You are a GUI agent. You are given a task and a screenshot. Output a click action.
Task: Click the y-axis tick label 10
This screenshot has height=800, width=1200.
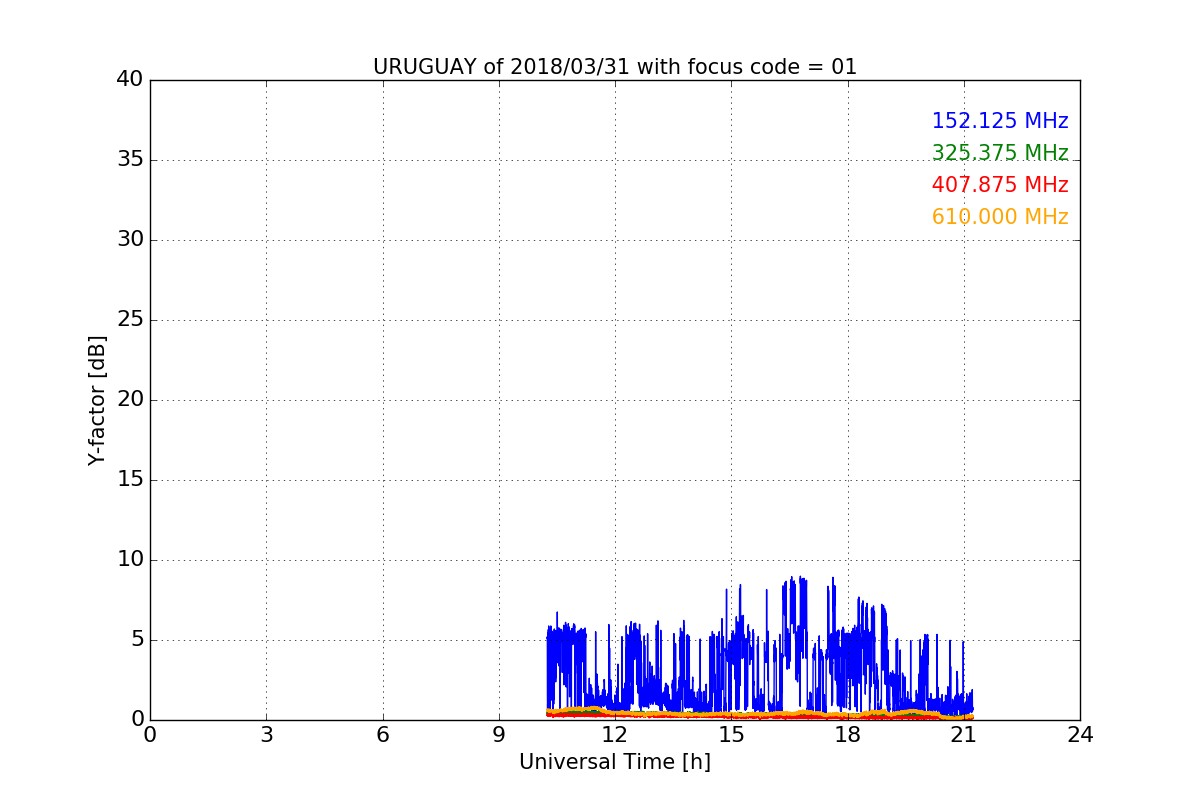tap(130, 560)
